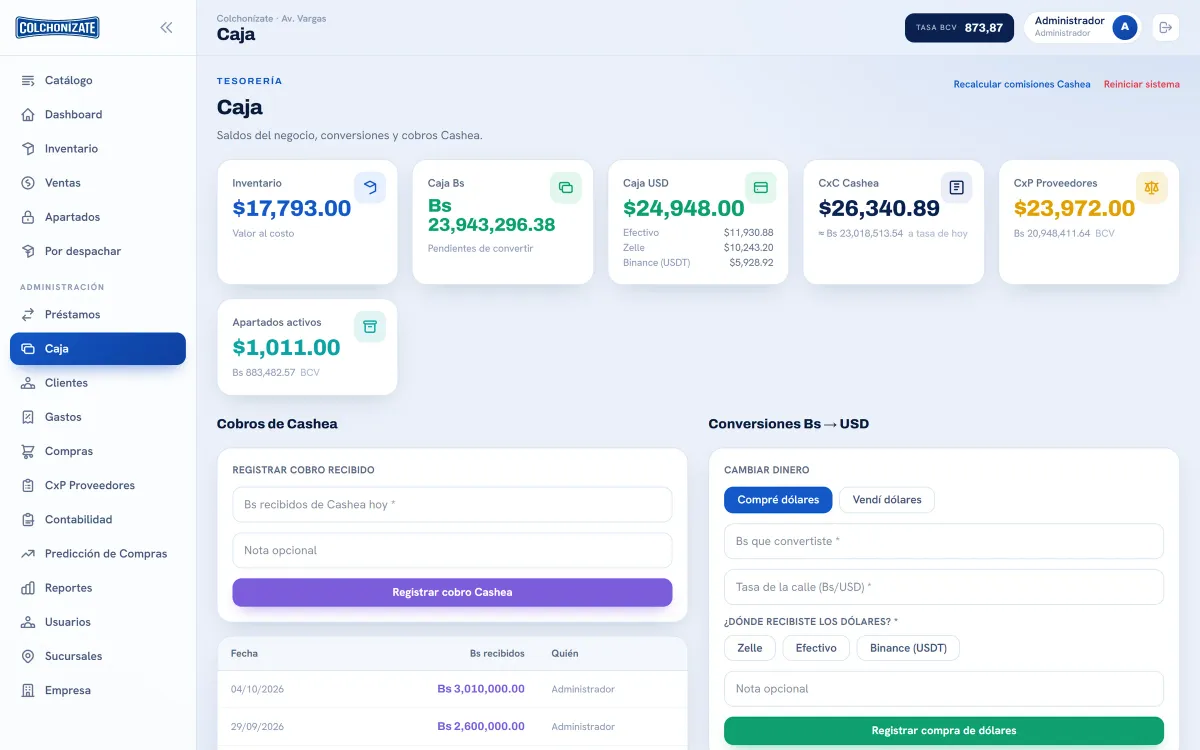The height and width of the screenshot is (750, 1200).
Task: Click the Caja Bs card icon
Action: point(565,187)
